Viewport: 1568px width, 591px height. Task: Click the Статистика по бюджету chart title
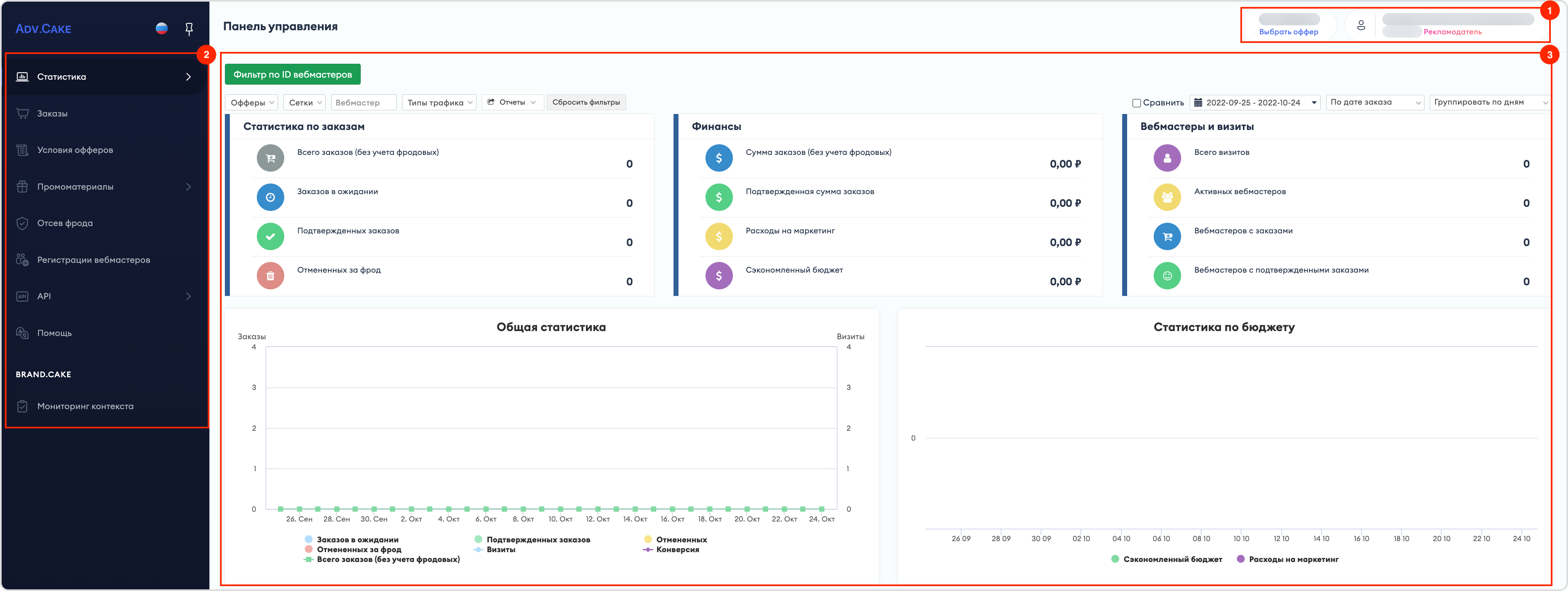(1224, 327)
